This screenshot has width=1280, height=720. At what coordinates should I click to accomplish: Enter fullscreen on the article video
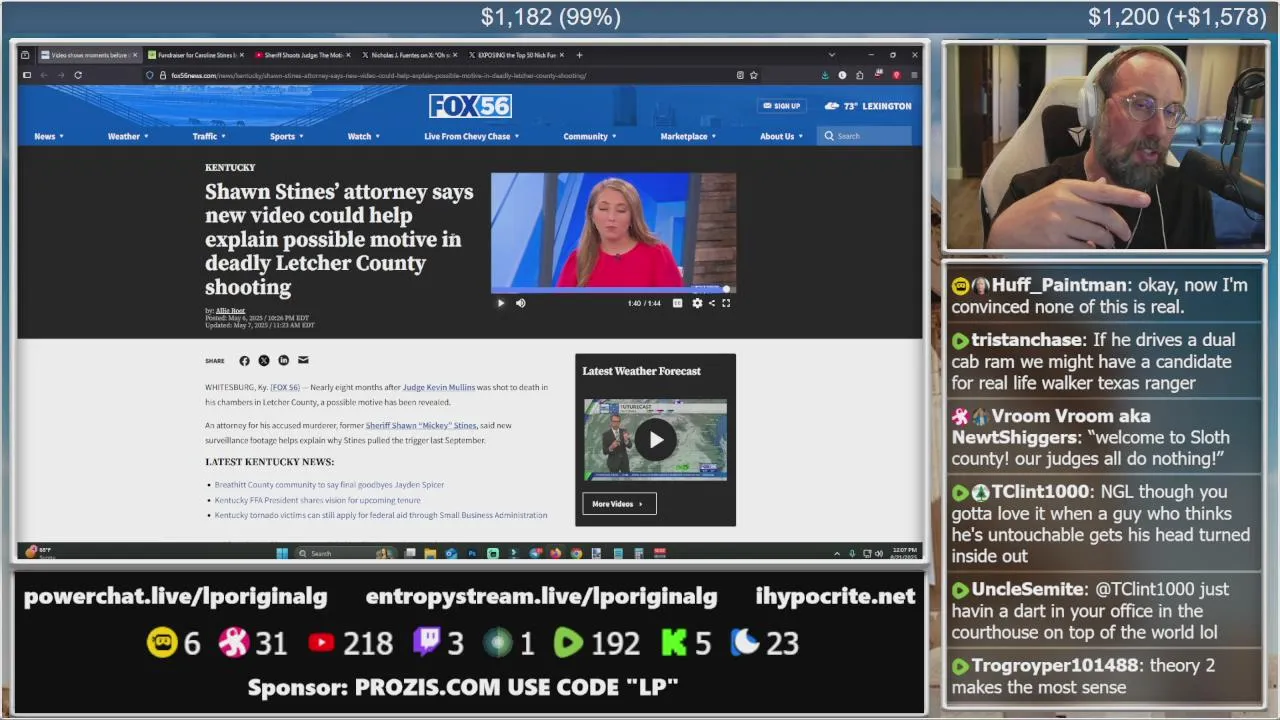click(x=726, y=303)
